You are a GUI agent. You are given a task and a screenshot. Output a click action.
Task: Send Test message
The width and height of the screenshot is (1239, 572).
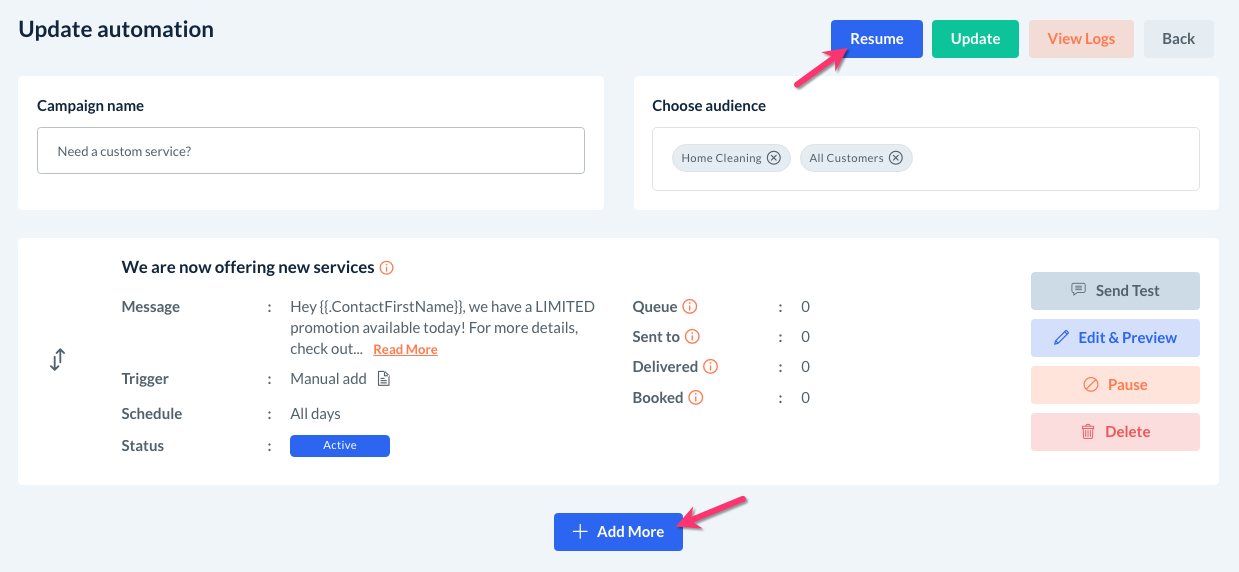click(1115, 291)
